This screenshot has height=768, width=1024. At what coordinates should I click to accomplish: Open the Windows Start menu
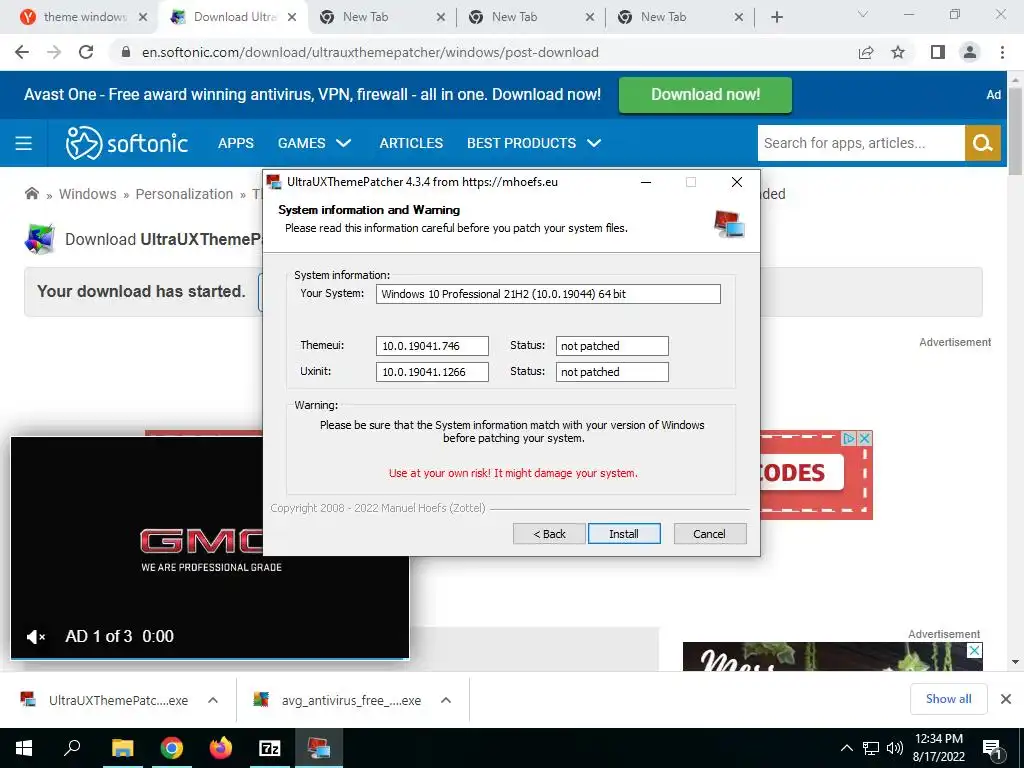pyautogui.click(x=24, y=748)
